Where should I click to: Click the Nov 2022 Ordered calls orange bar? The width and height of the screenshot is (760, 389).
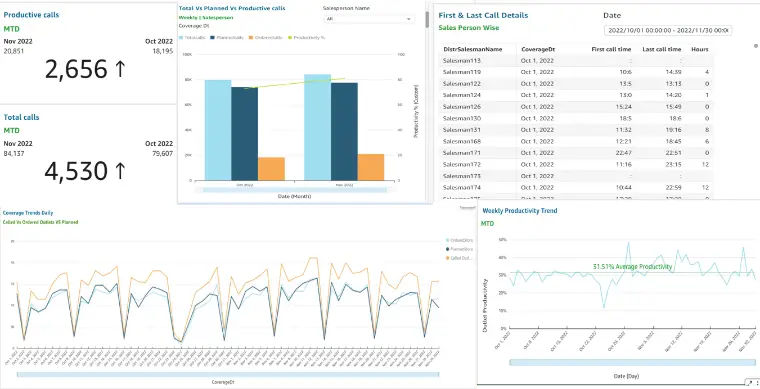click(x=371, y=167)
